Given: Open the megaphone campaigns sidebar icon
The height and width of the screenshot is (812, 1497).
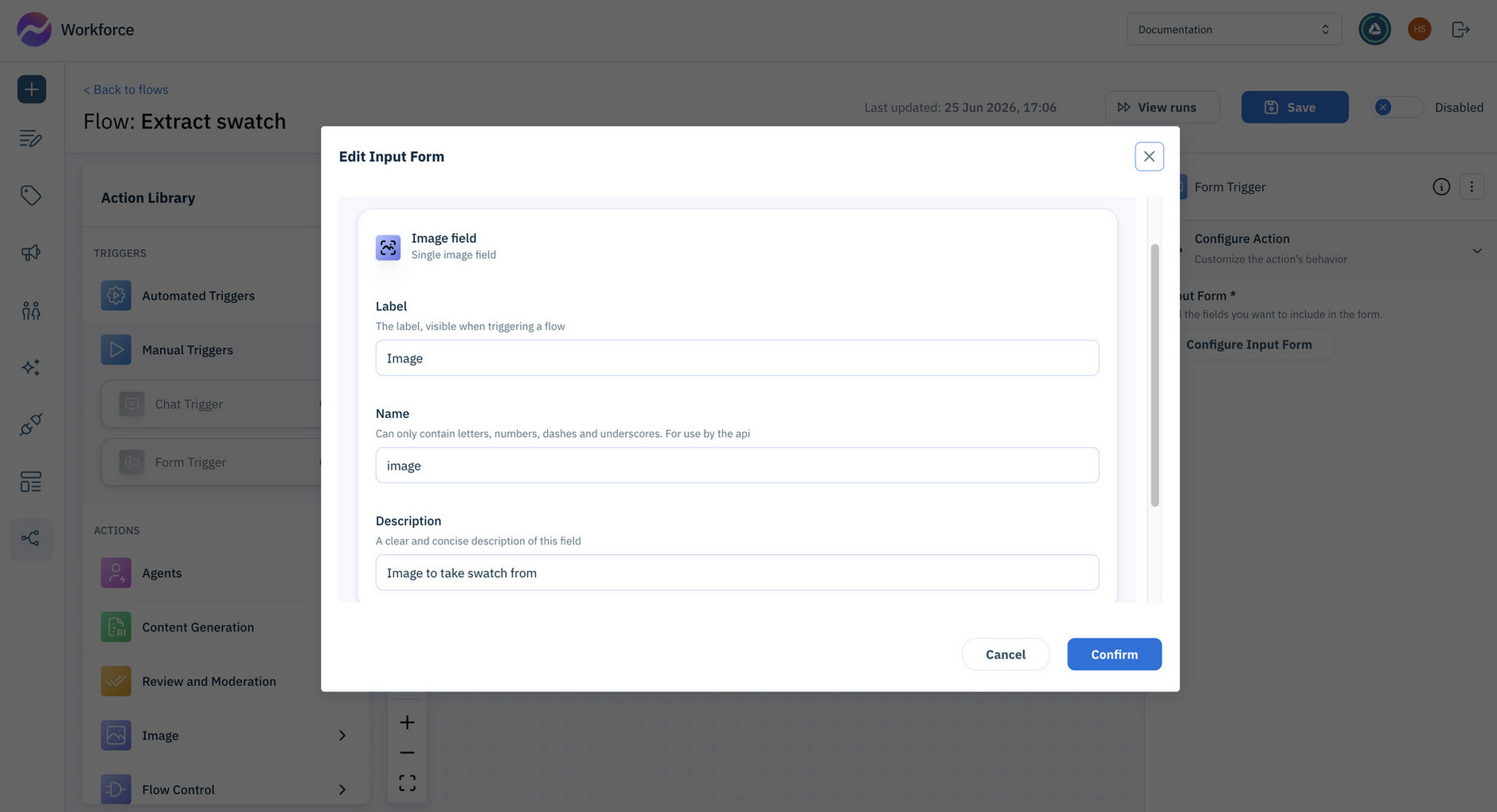Looking at the screenshot, I should click(31, 253).
